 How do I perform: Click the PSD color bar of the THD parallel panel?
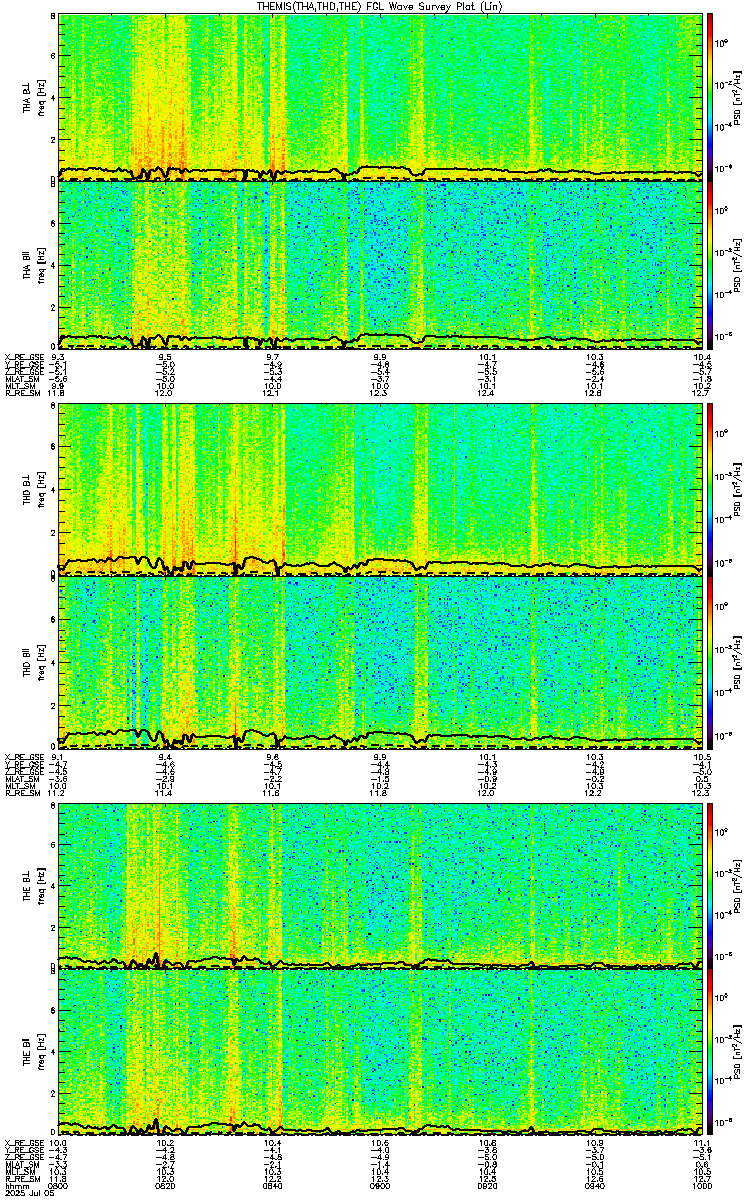711,663
